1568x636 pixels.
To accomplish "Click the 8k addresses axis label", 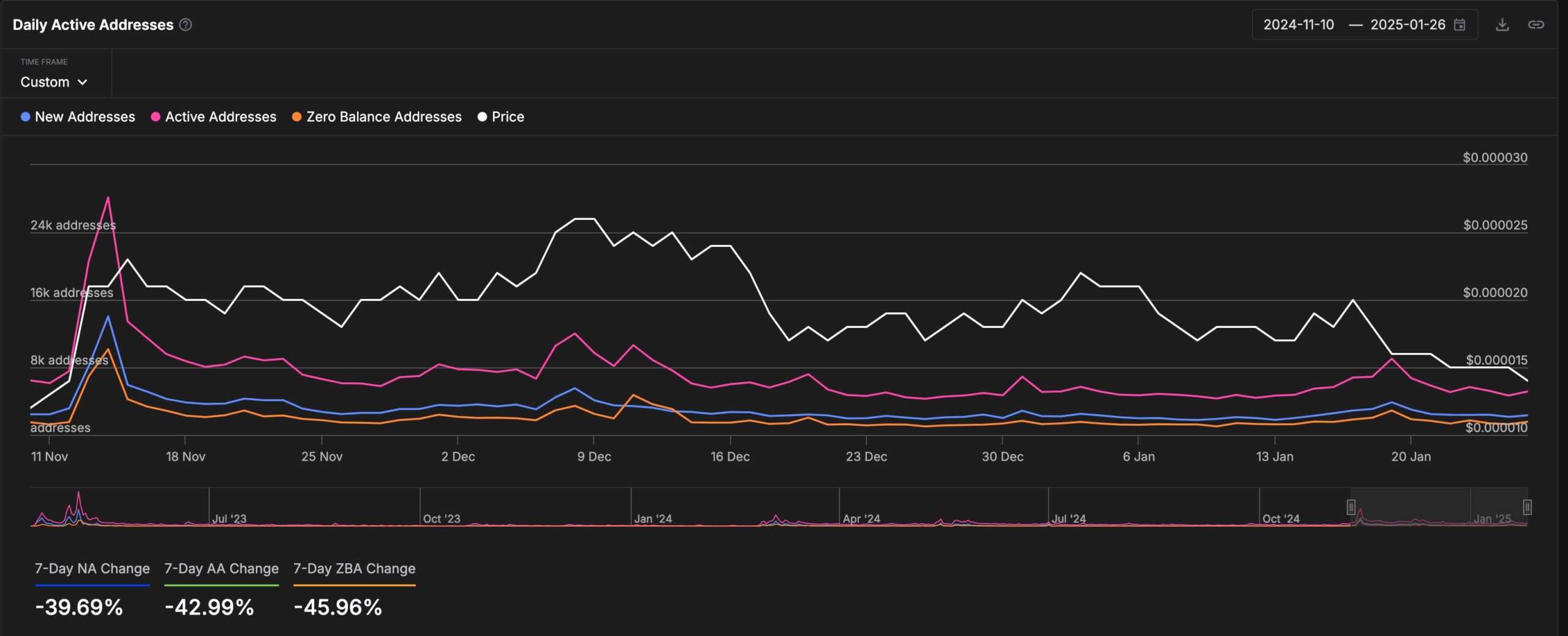I will pos(69,360).
